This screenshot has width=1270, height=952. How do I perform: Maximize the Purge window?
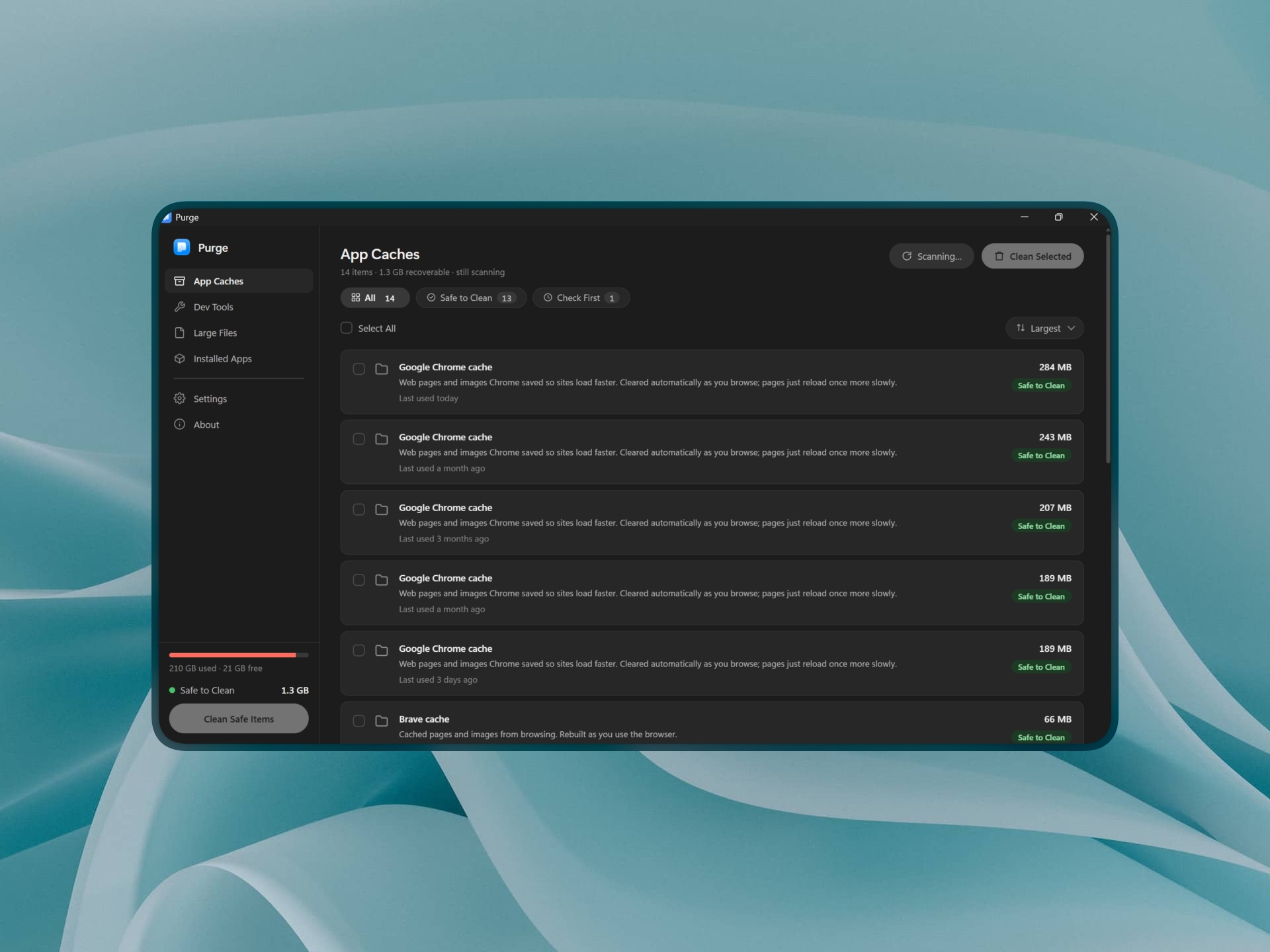pos(1058,217)
